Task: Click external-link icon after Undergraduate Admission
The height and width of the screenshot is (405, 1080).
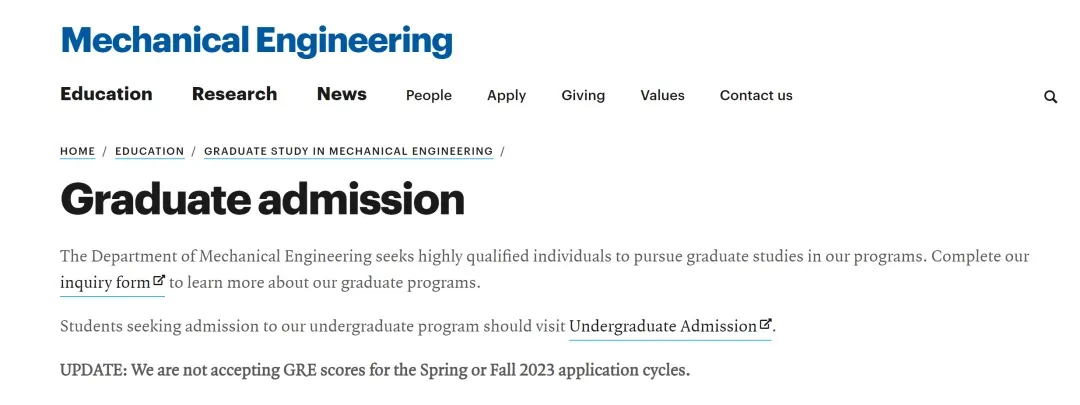Action: point(766,324)
